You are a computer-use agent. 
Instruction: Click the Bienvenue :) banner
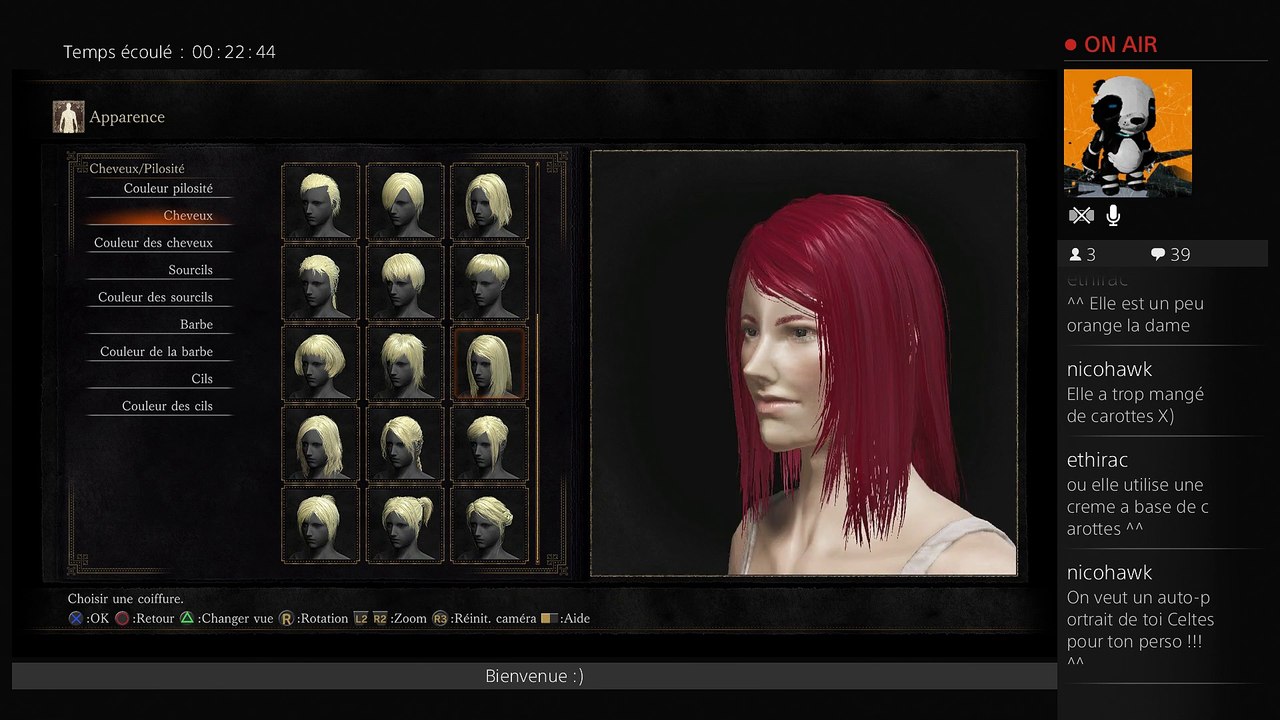pyautogui.click(x=534, y=676)
